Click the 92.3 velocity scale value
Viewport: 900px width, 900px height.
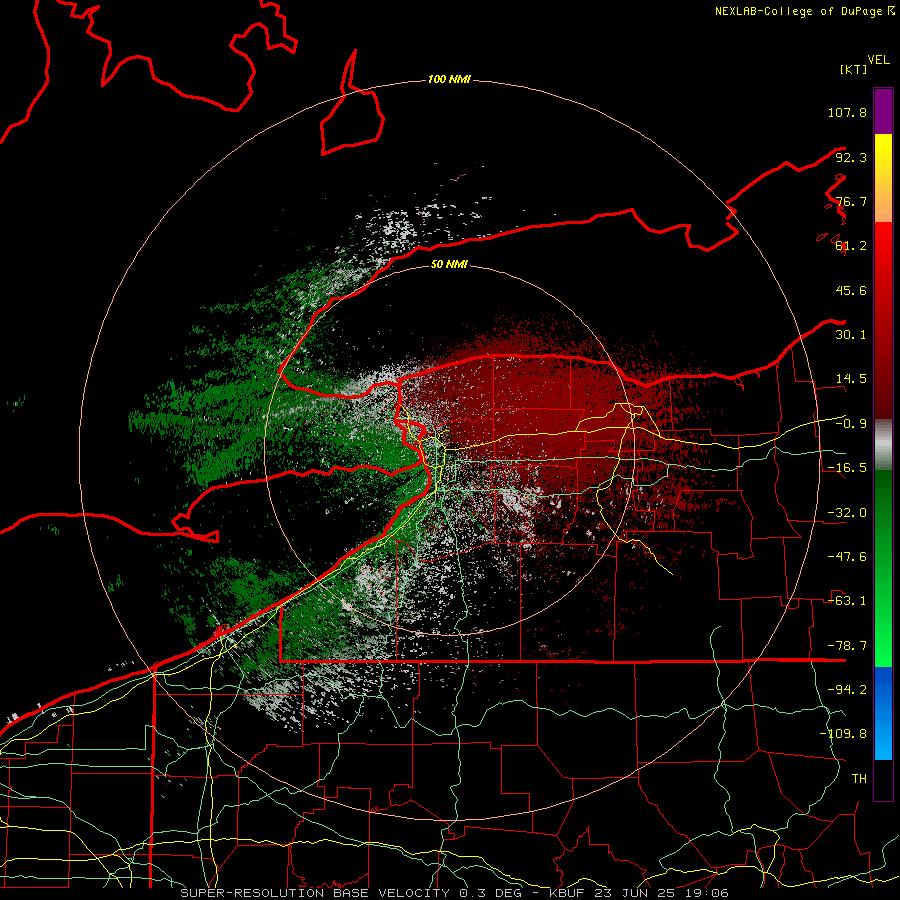(851, 157)
